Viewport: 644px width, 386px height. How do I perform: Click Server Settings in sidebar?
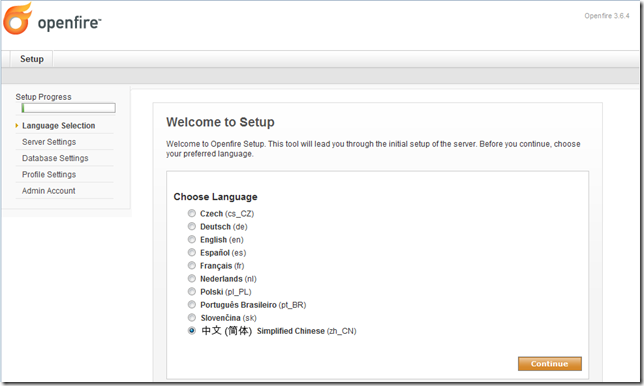click(x=49, y=142)
